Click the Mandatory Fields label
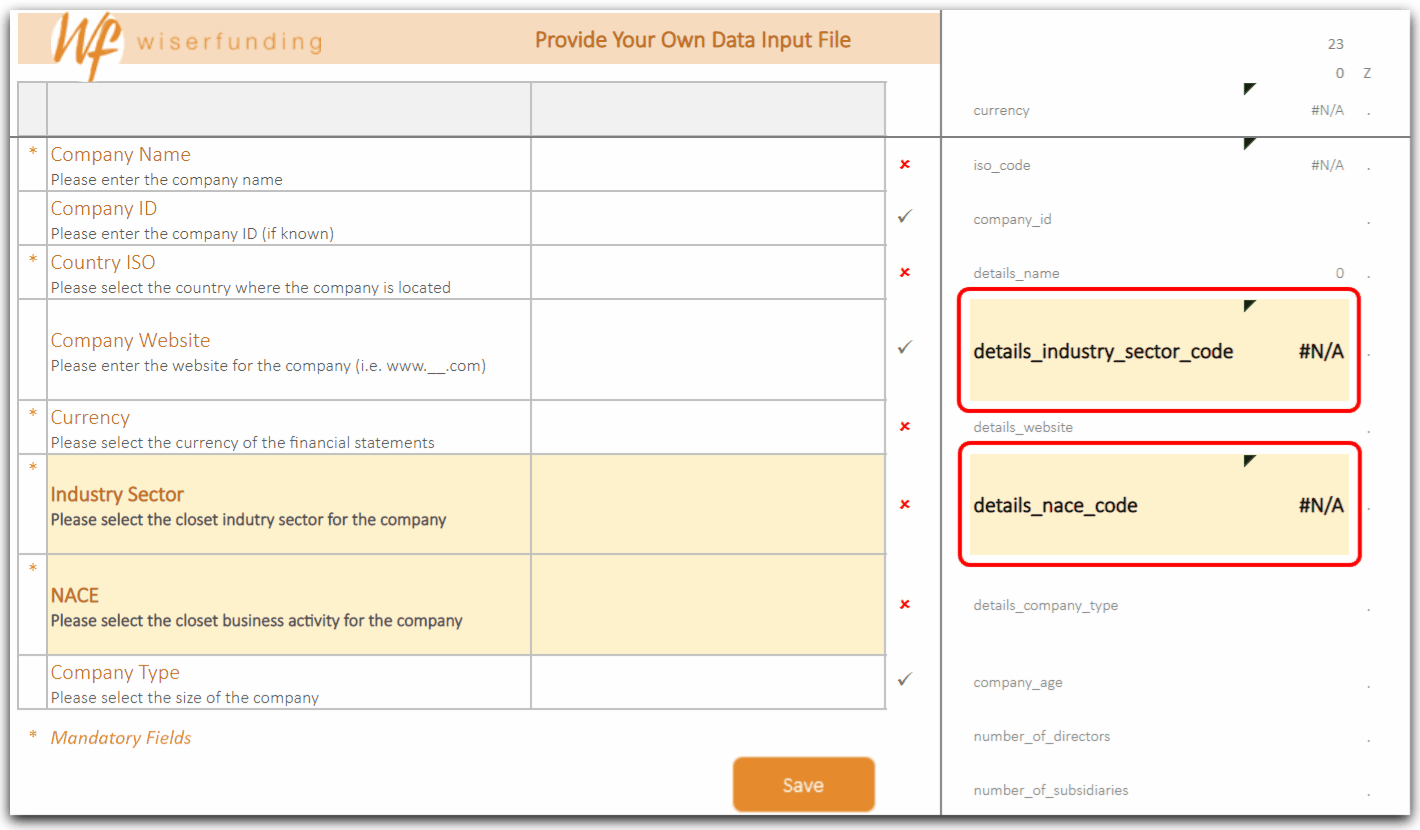This screenshot has height=830, width=1420. (121, 738)
